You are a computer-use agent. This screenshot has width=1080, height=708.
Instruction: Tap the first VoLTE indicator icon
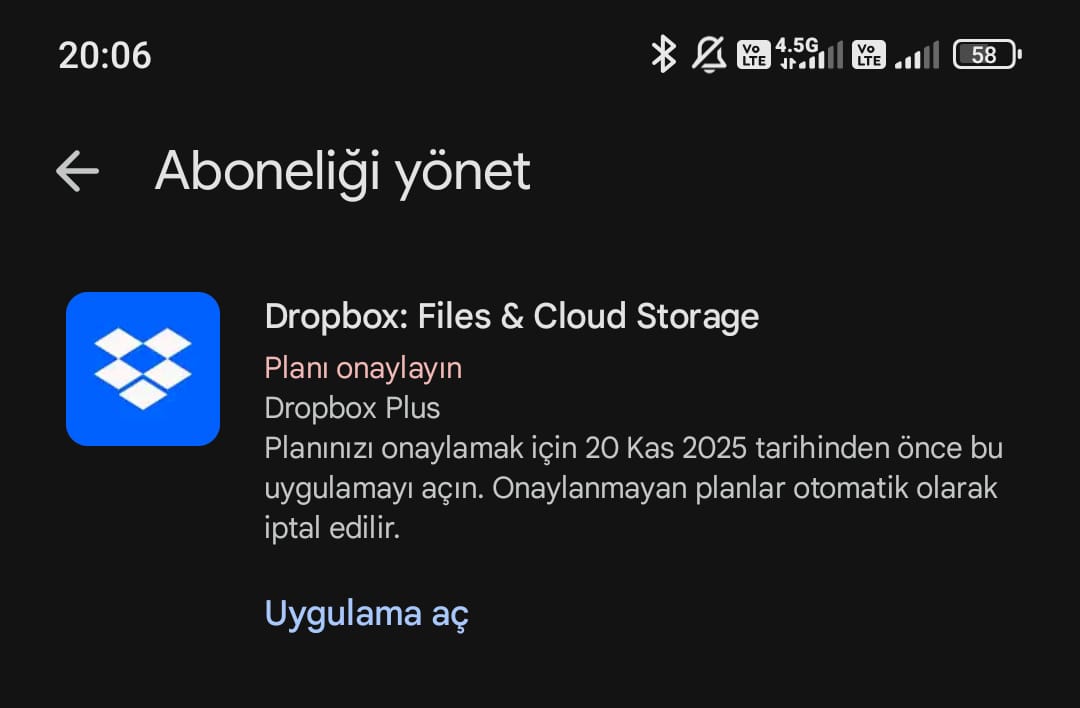click(753, 55)
